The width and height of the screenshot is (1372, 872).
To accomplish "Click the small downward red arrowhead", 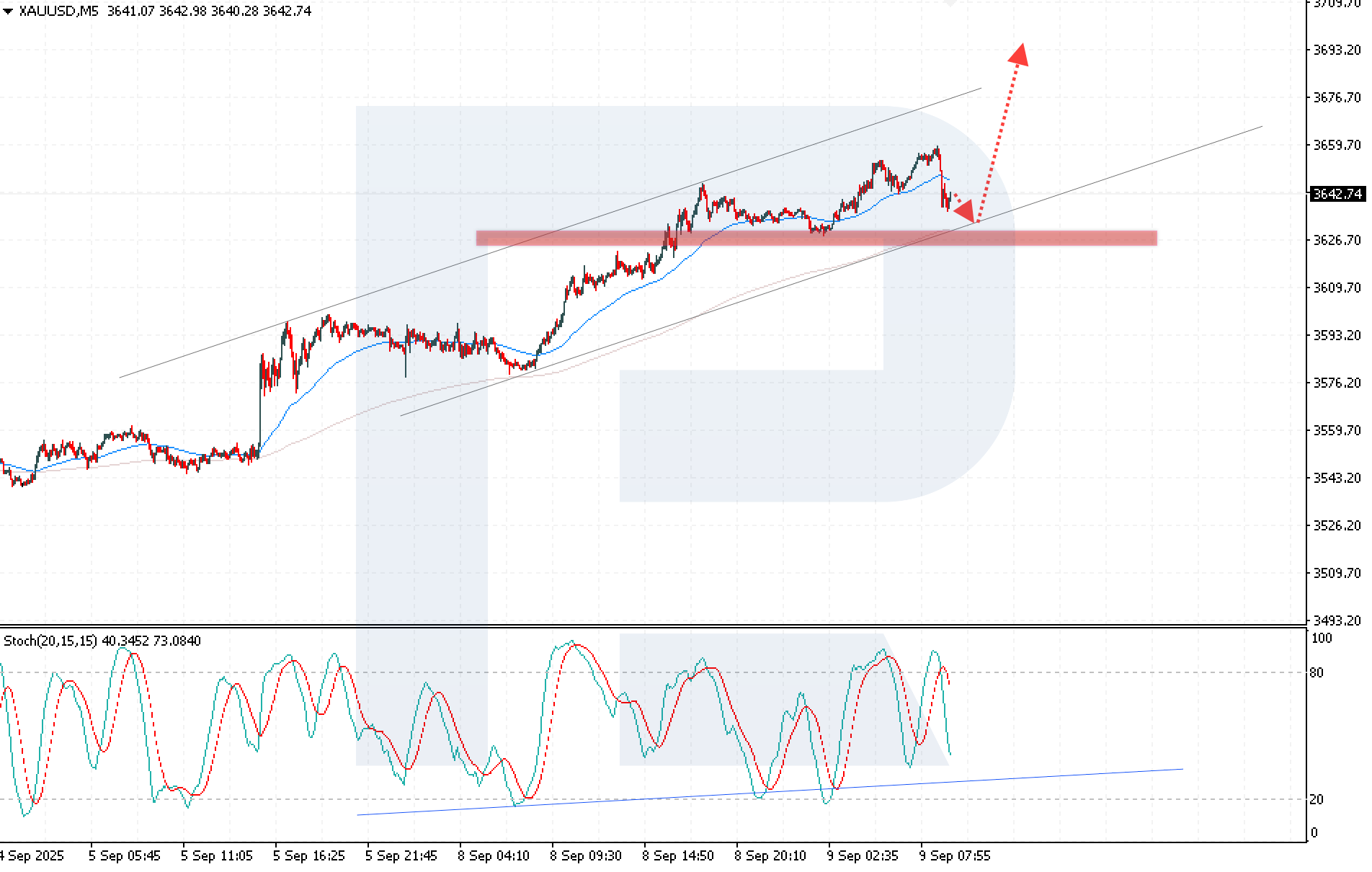I will (966, 213).
